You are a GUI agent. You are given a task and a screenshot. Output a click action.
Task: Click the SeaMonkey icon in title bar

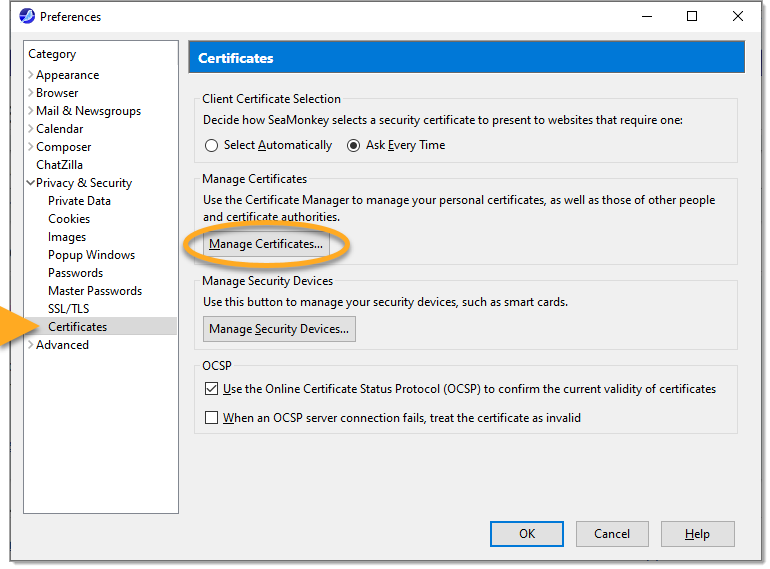click(x=27, y=16)
